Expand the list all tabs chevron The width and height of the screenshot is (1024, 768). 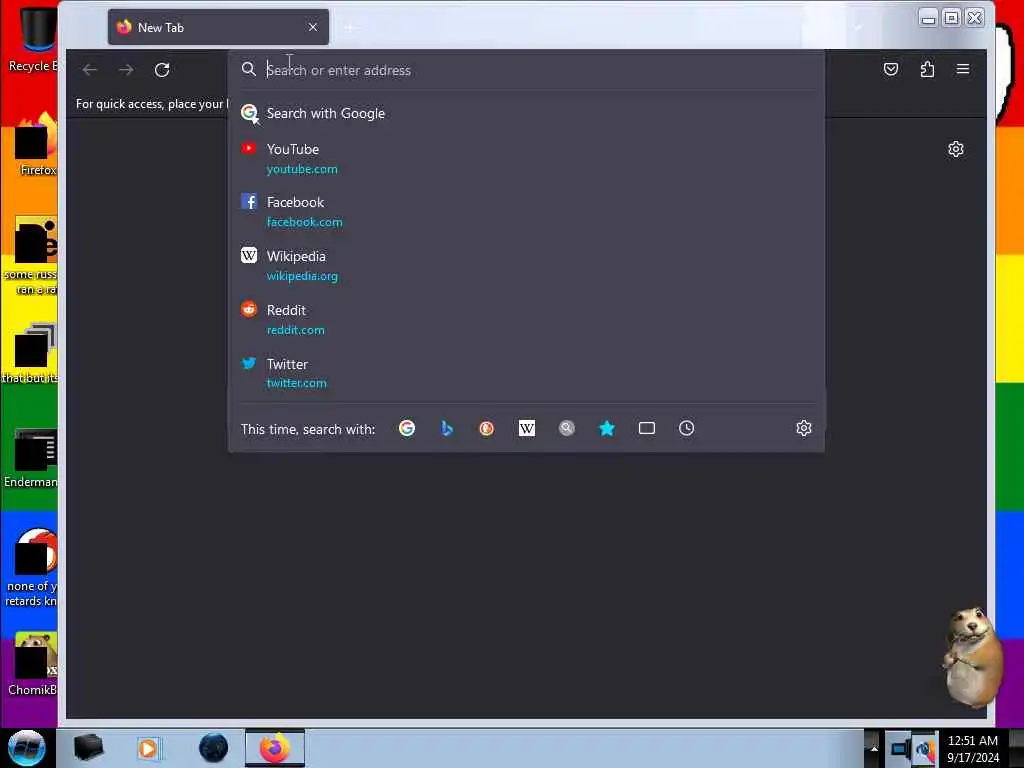pos(858,27)
